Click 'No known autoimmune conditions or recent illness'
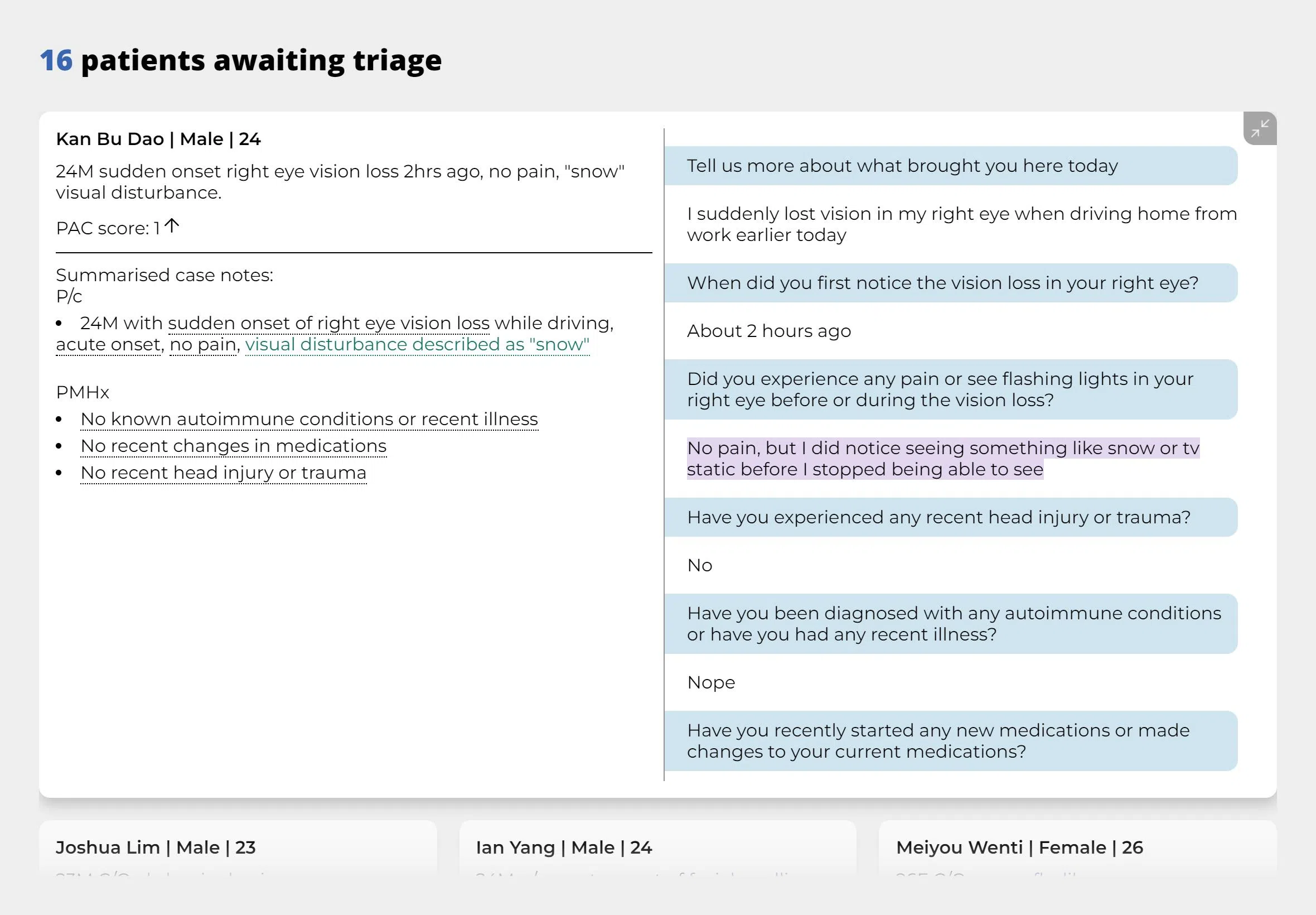Screen dimensions: 1316x915 click(x=309, y=419)
